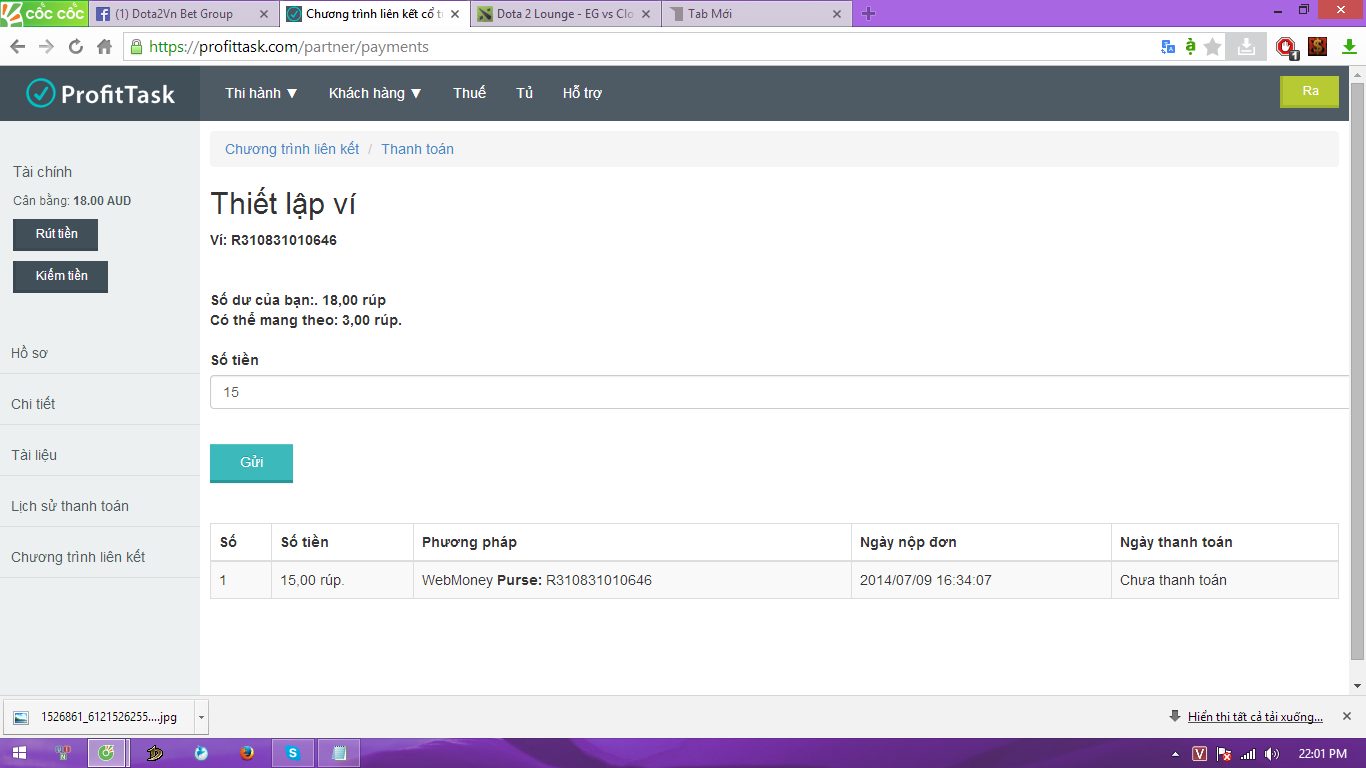Image resolution: width=1366 pixels, height=768 pixels.
Task: Open the downloaded 1526861 jpg file
Action: pyautogui.click(x=98, y=717)
